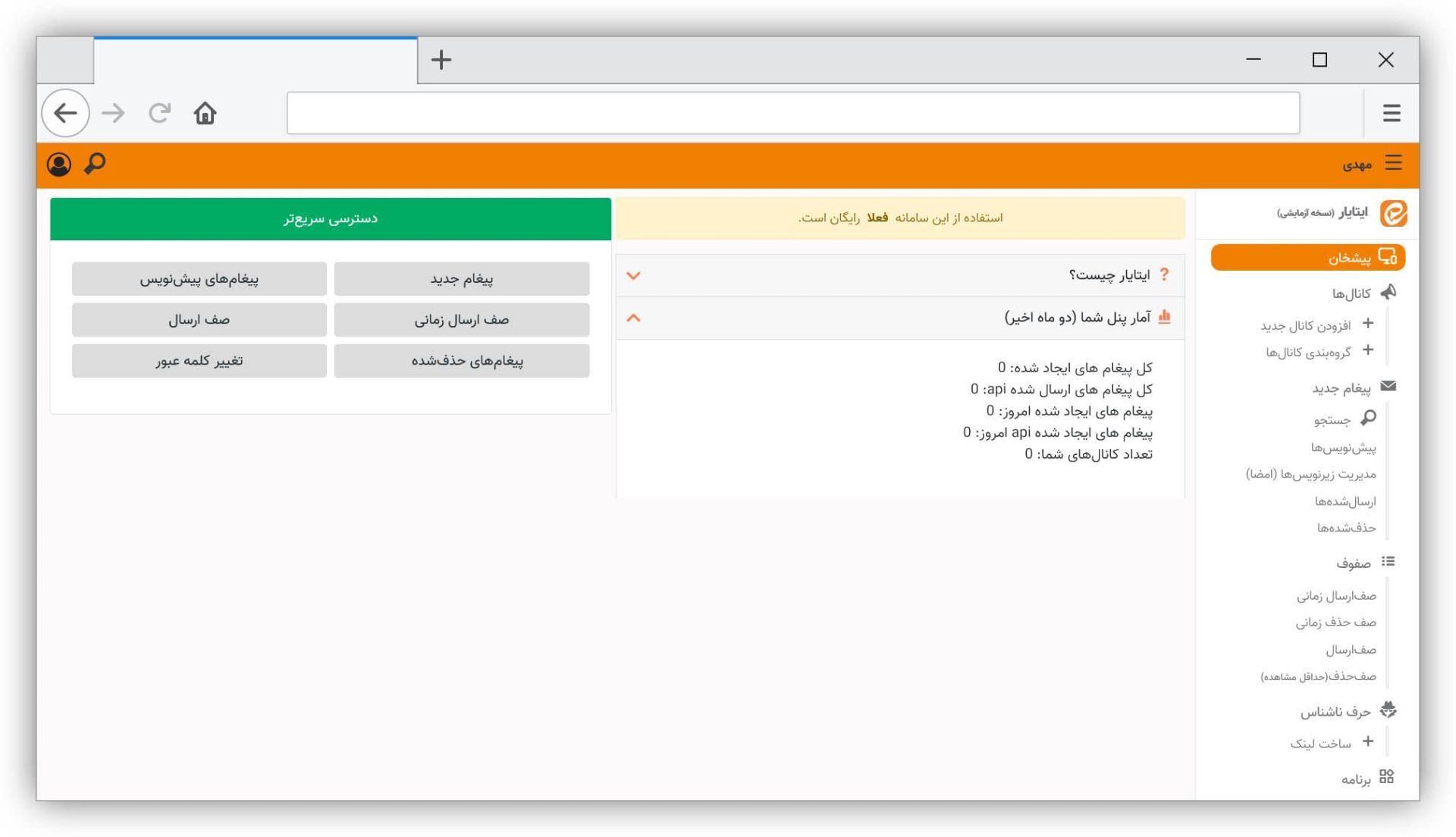Viewport: 1456px width, 837px height.
Task: Click the search magnifier in orange header
Action: (95, 164)
